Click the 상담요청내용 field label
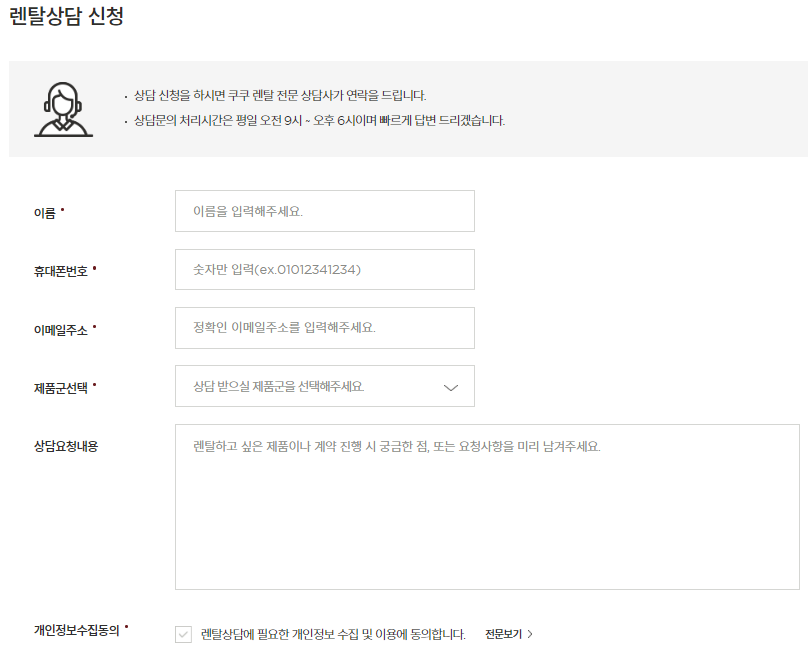Image resolution: width=808 pixels, height=647 pixels. point(66,446)
